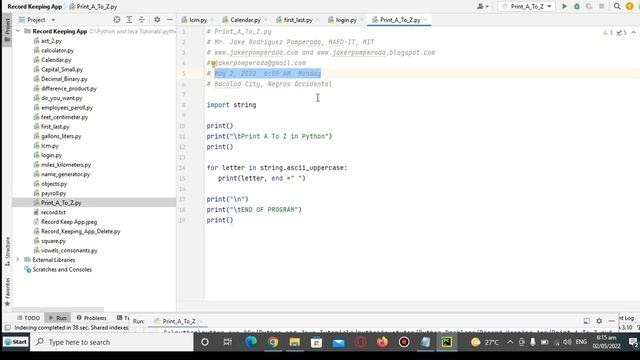Click the print("\tEND OF PROGRAM") code line
Image resolution: width=640 pixels, height=360 pixels.
[x=254, y=209]
